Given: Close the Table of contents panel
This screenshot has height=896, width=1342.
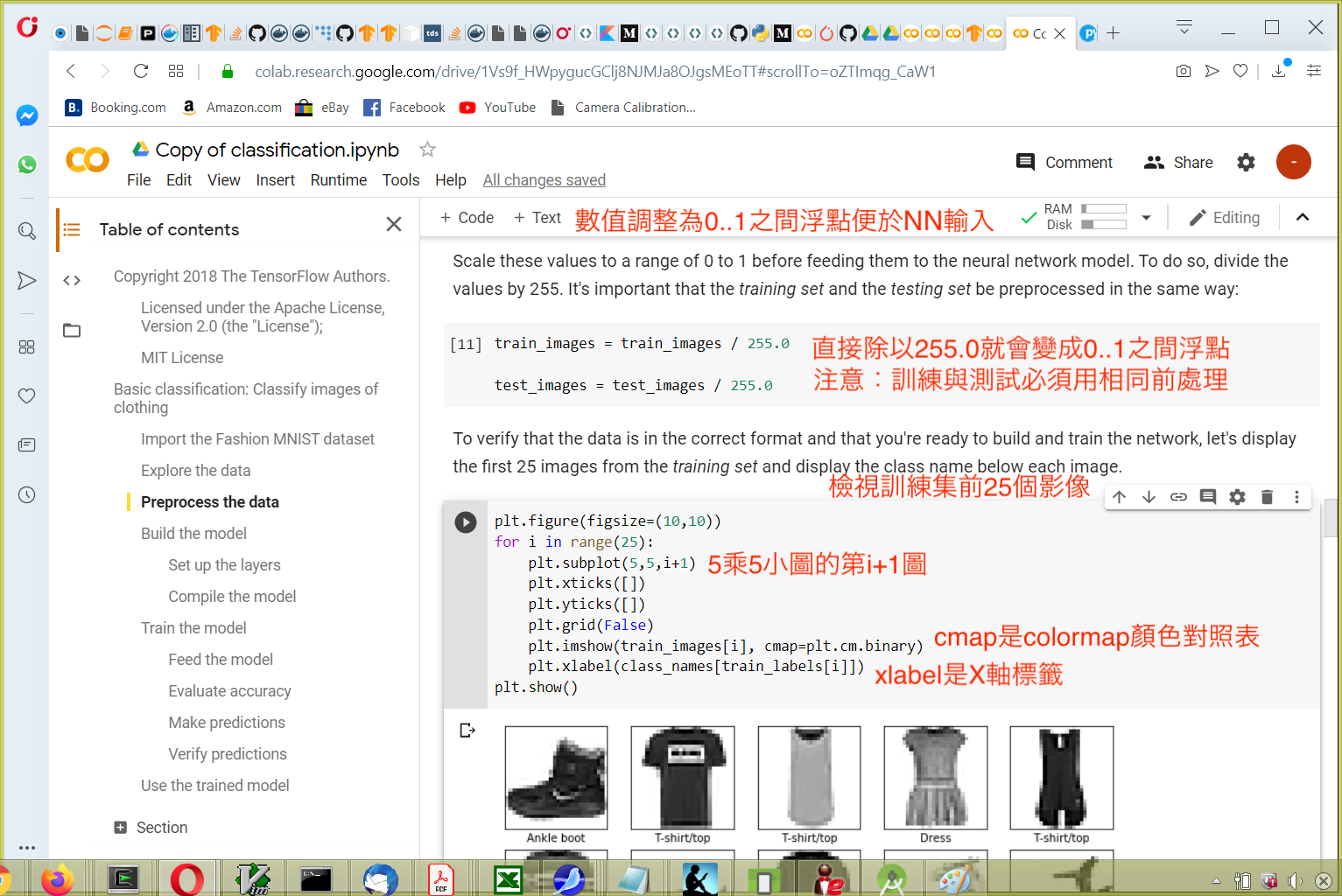Looking at the screenshot, I should click(394, 224).
